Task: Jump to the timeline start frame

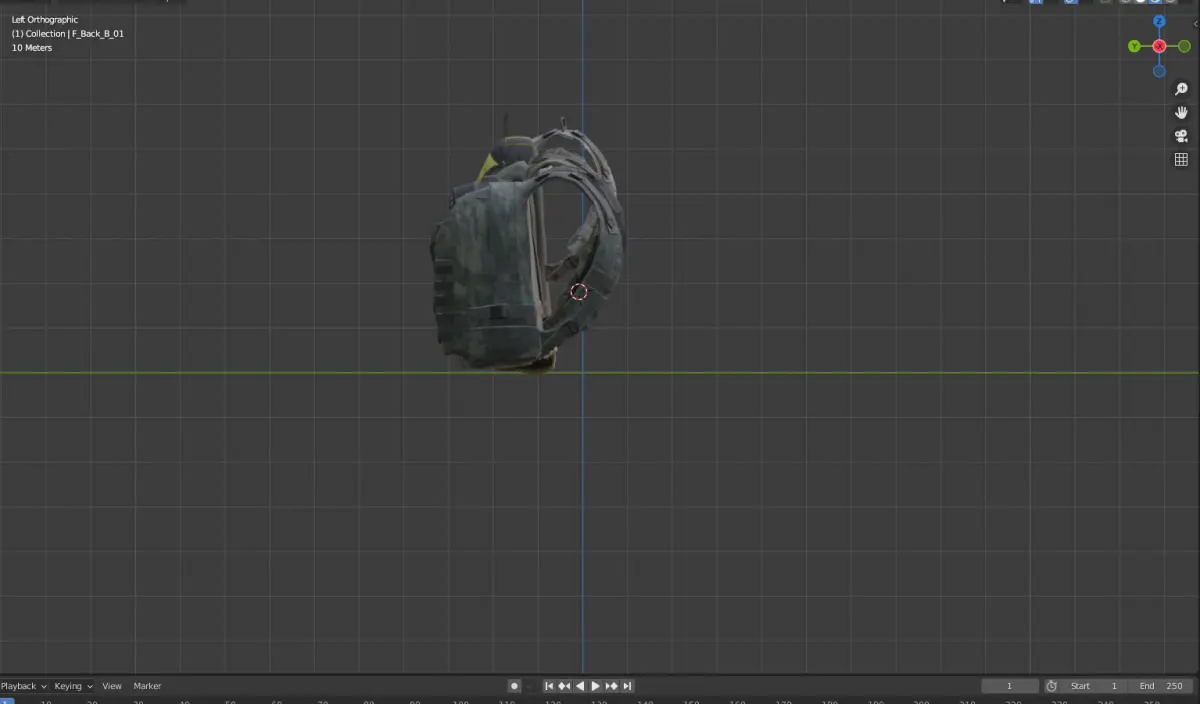Action: 549,686
